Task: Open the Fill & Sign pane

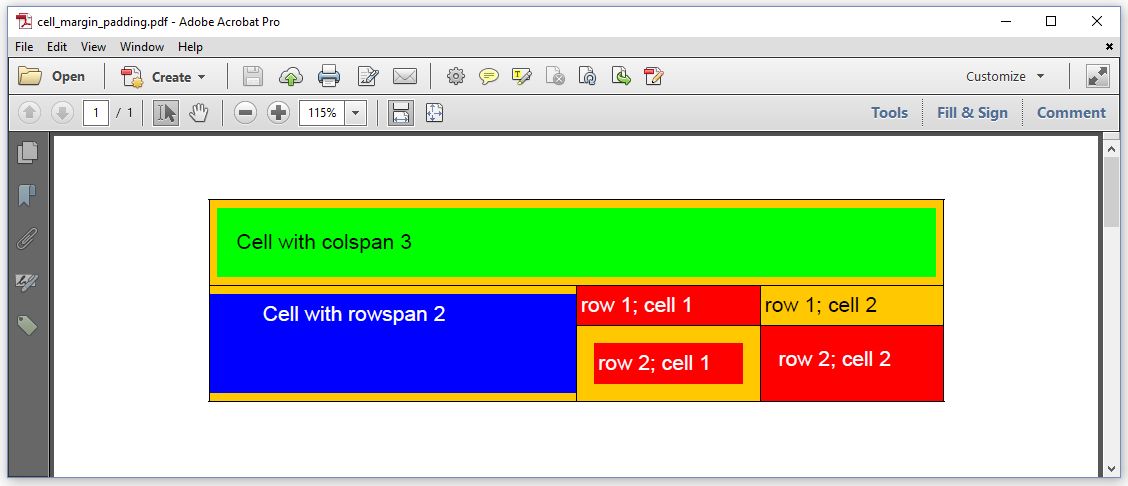Action: [x=972, y=113]
